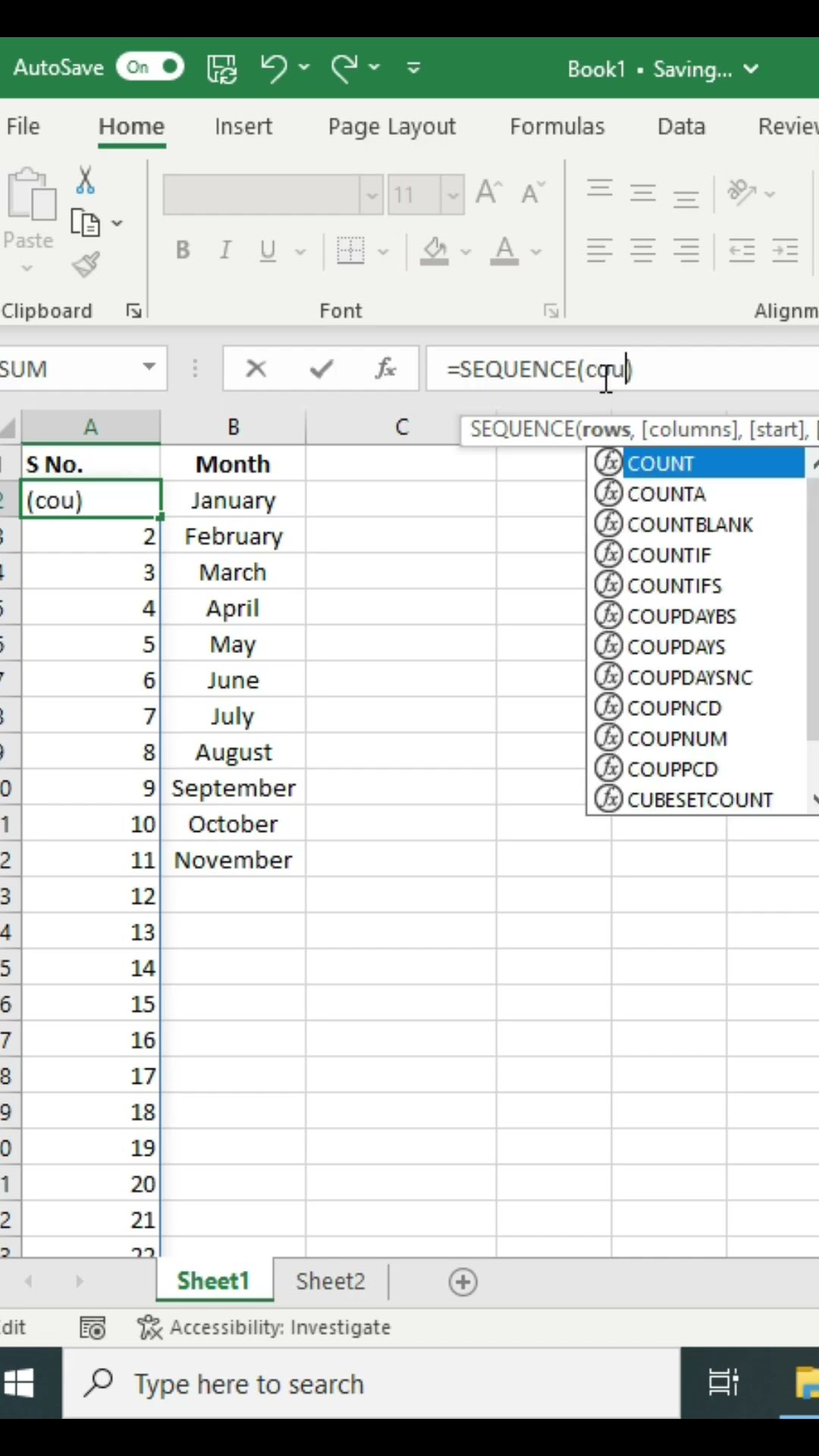Click Decrease Font Size icon

coord(533,193)
